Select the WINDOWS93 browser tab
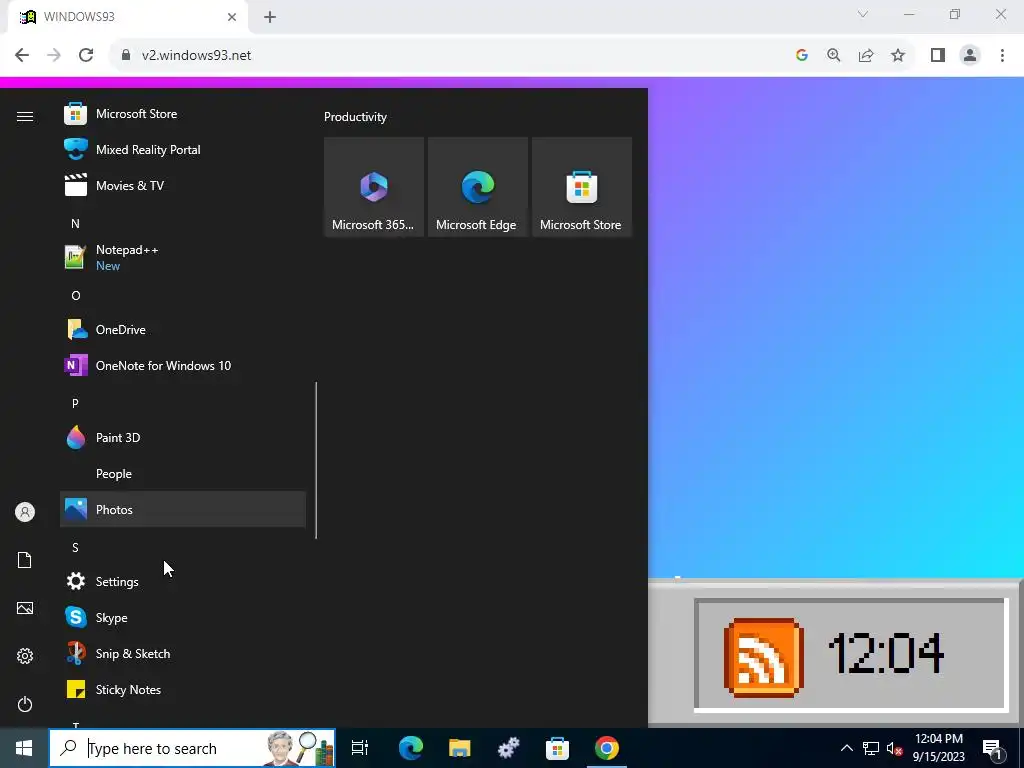 pyautogui.click(x=128, y=17)
